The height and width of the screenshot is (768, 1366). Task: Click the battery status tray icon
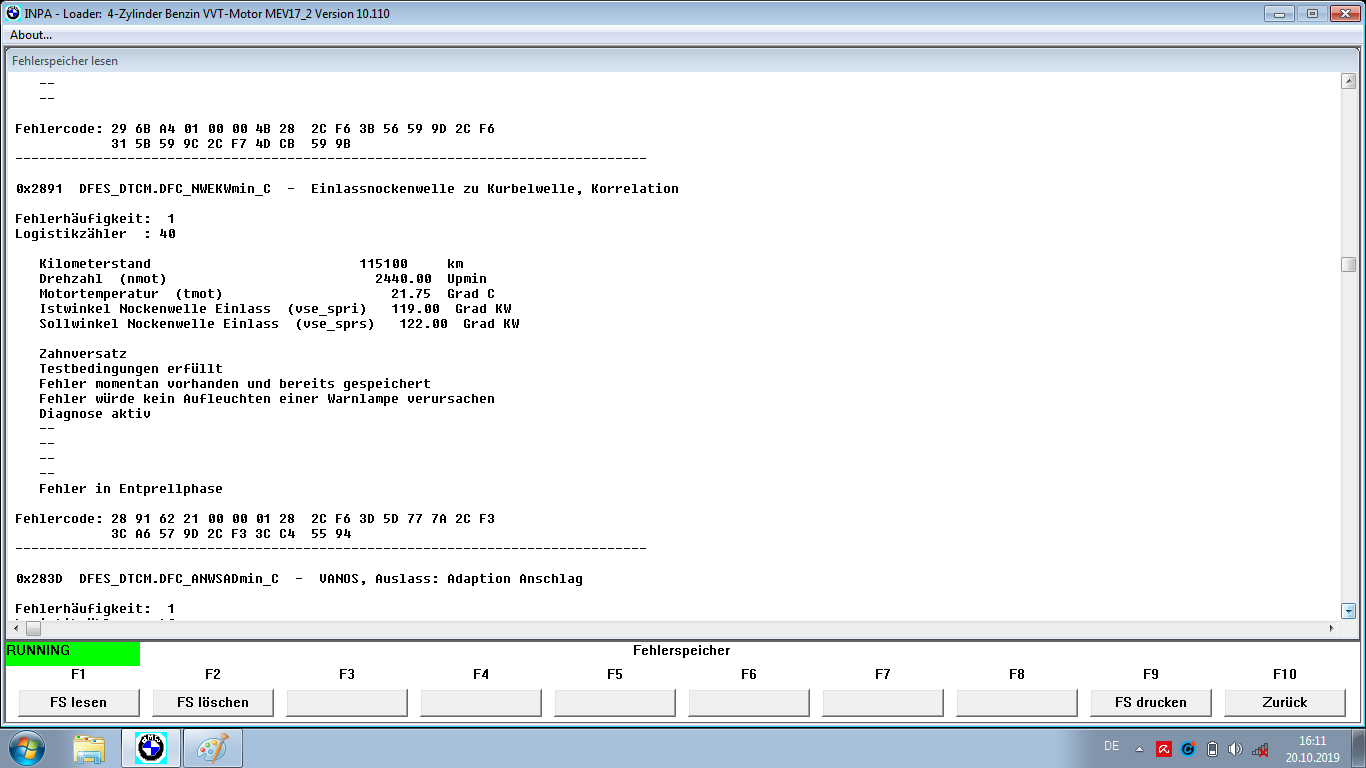[x=1212, y=749]
